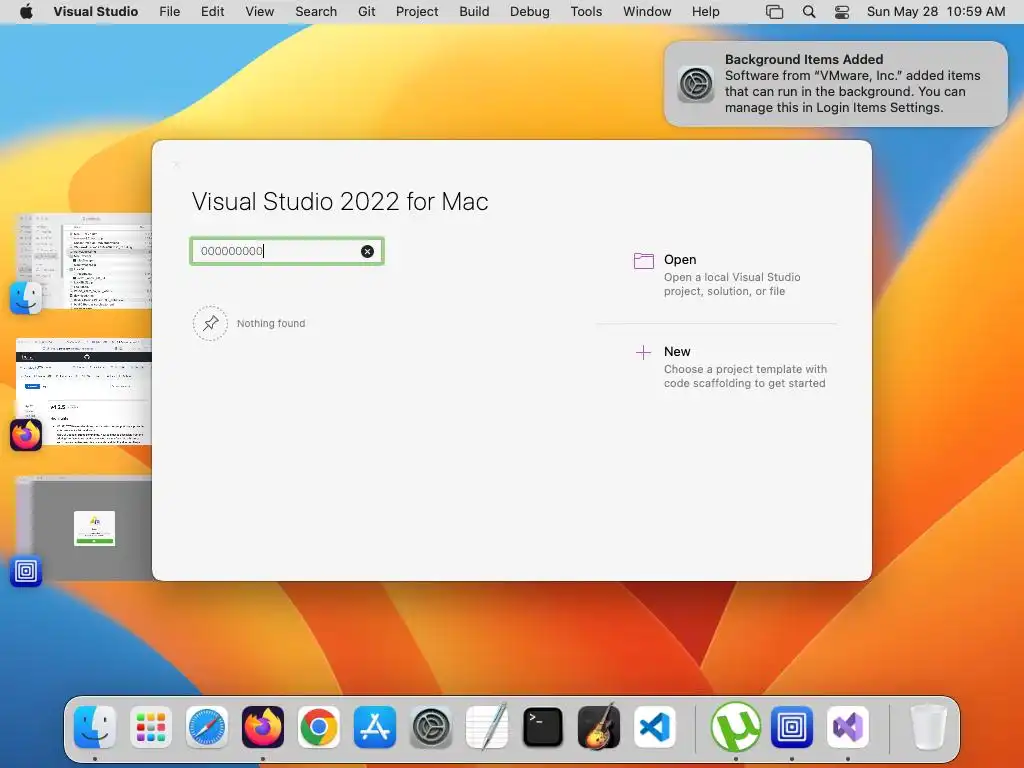This screenshot has width=1024, height=768.
Task: Click the Visual Studio icon in the Dock
Action: tap(848, 727)
